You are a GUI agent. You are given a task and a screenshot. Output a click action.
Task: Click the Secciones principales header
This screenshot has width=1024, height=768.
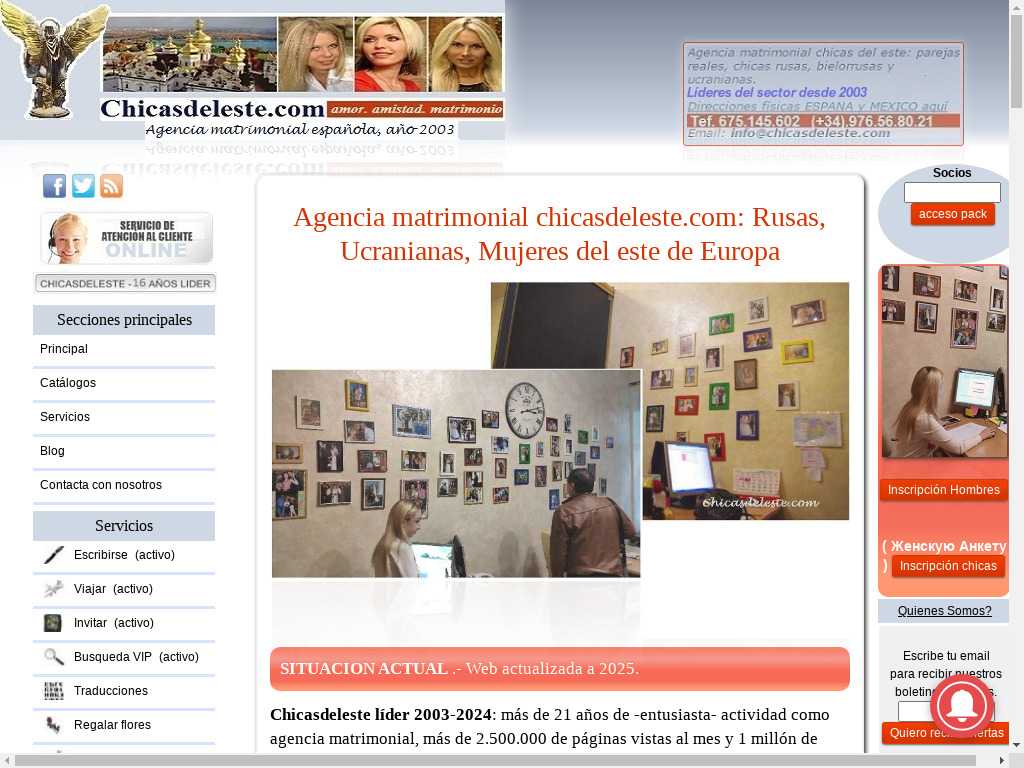click(124, 320)
